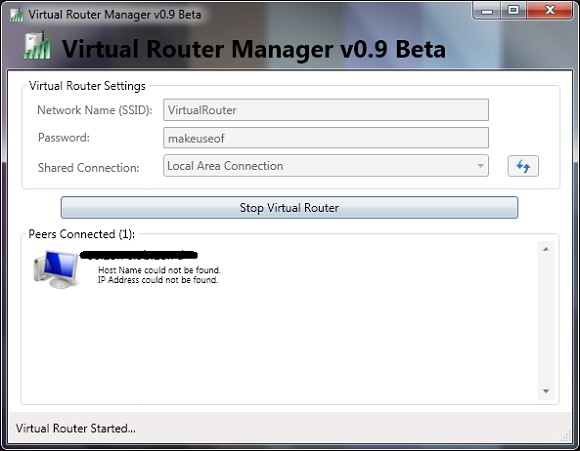Click the peers list scroll down arrow

click(546, 391)
